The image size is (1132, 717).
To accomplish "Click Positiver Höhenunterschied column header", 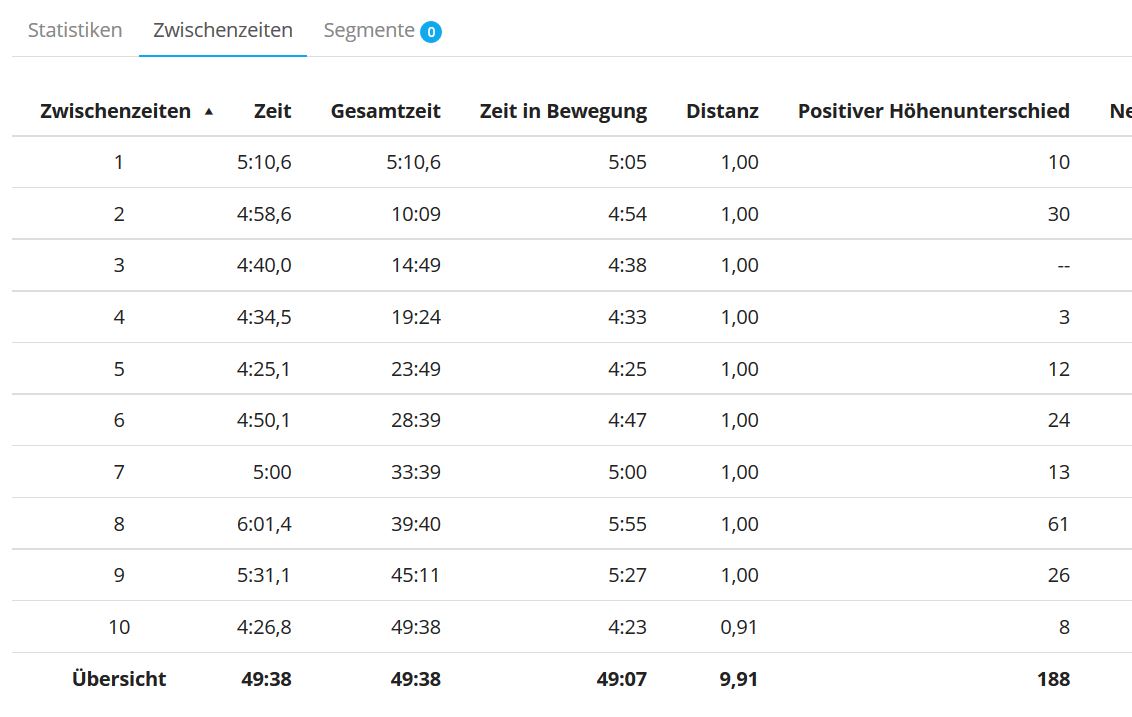I will (933, 111).
